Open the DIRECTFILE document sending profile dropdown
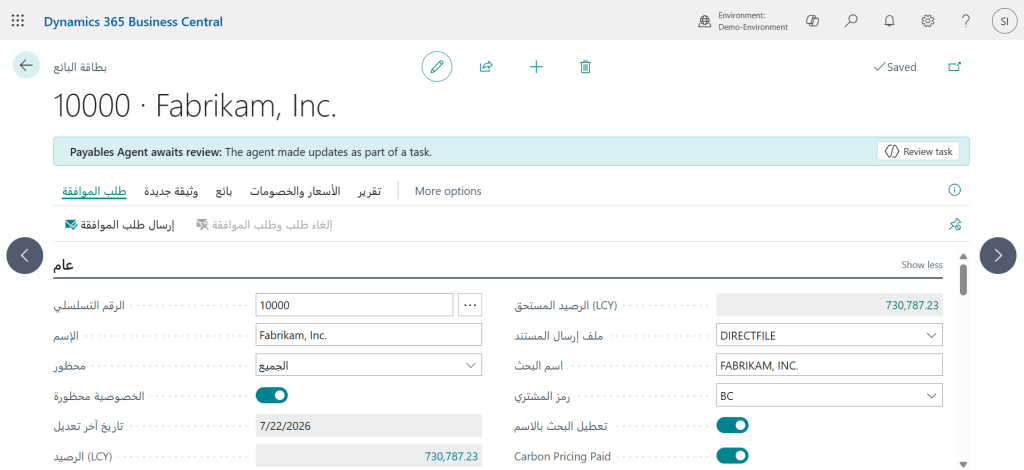This screenshot has width=1024, height=470. click(829, 335)
